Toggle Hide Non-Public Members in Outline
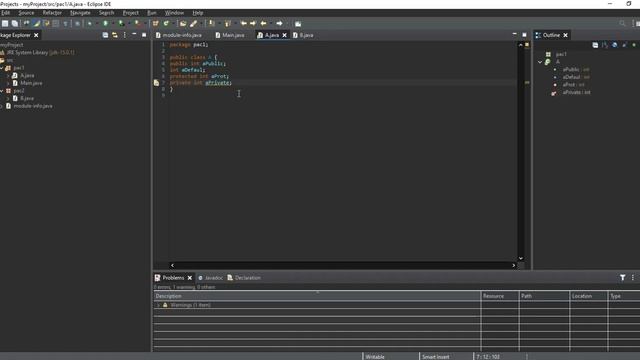The image size is (640, 360). pyautogui.click(x=634, y=45)
